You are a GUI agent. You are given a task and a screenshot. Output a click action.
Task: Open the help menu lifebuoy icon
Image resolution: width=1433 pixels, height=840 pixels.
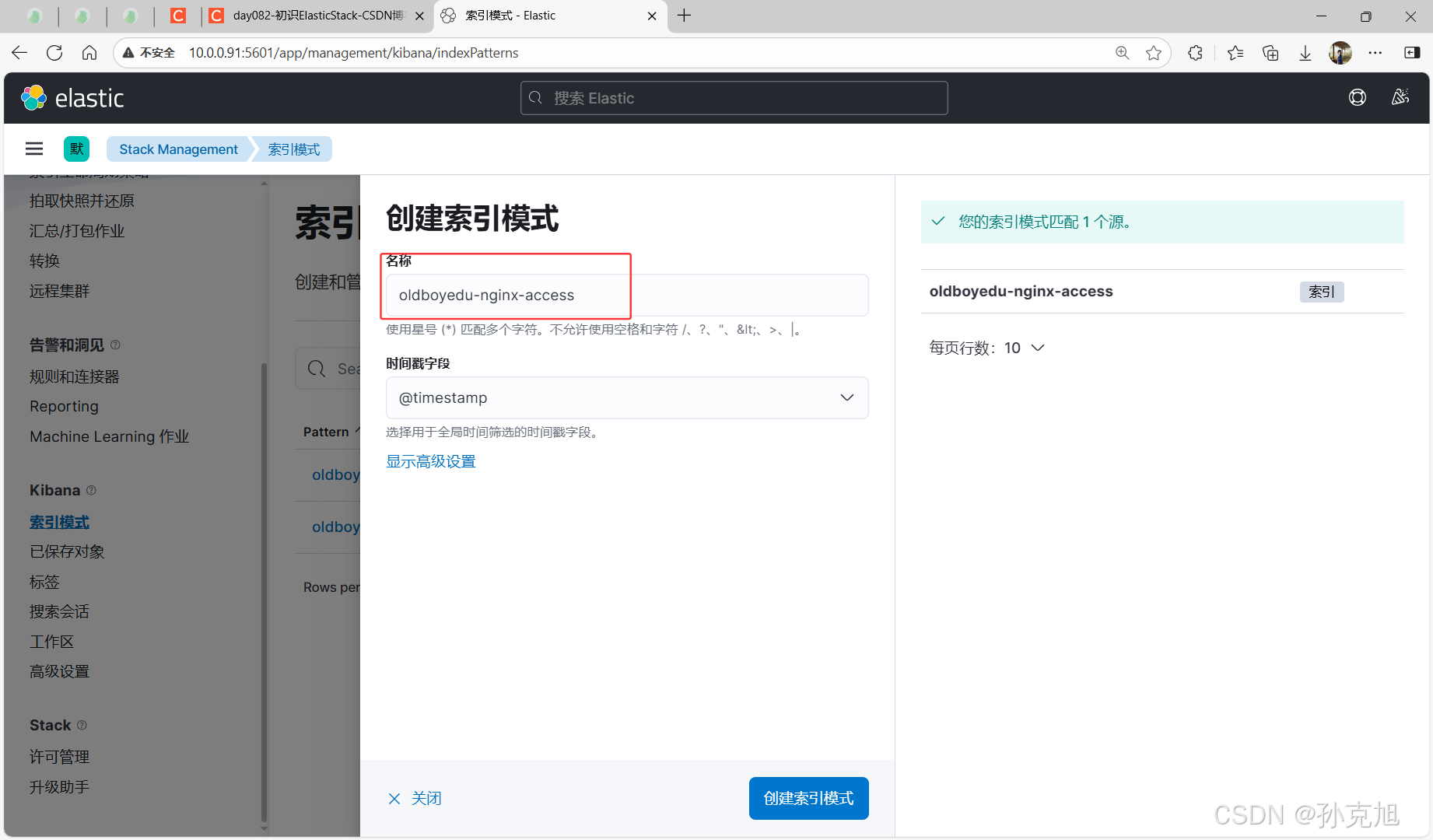click(x=1357, y=97)
